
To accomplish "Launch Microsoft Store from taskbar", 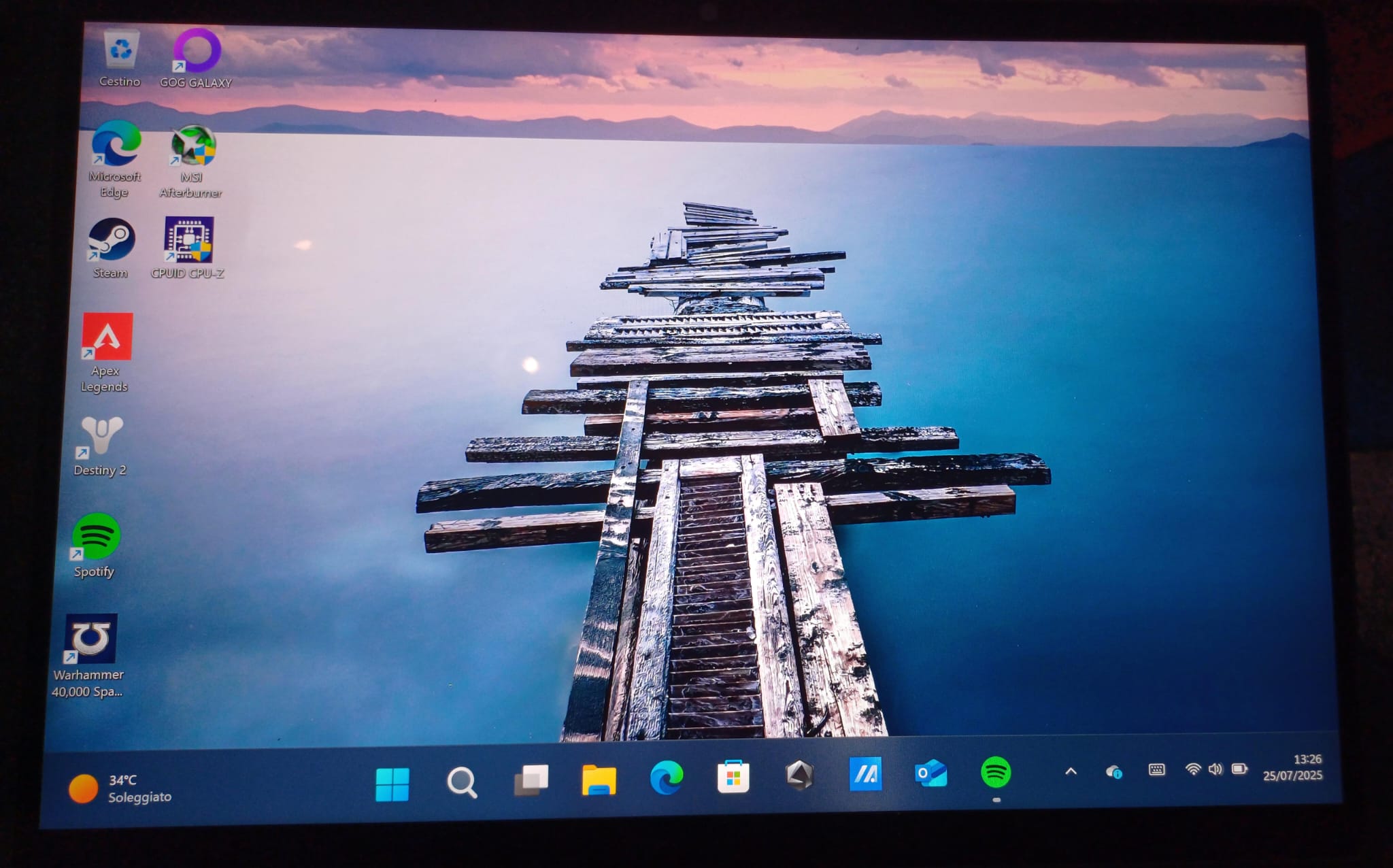I will [x=733, y=777].
